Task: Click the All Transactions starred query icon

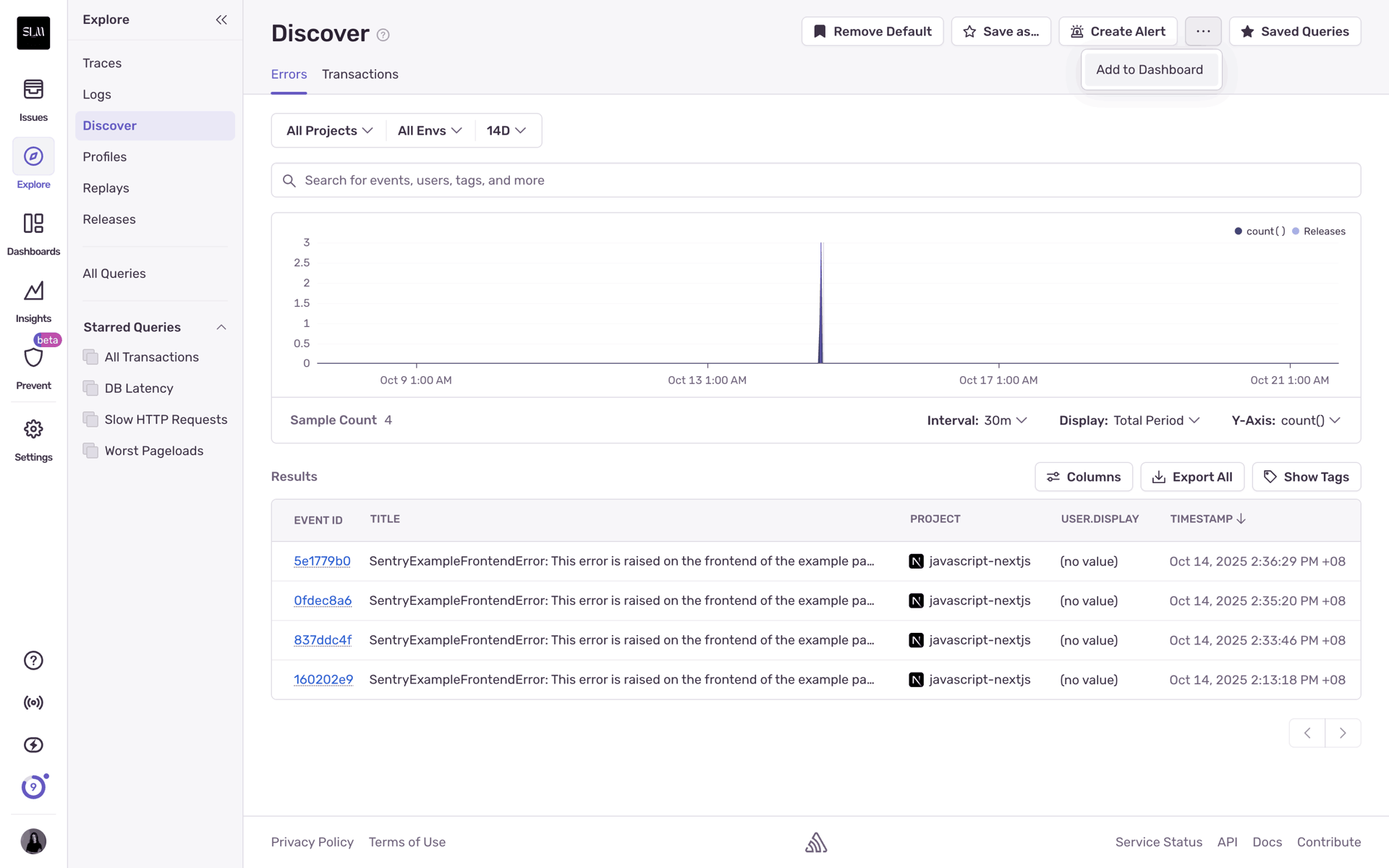Action: tap(90, 357)
